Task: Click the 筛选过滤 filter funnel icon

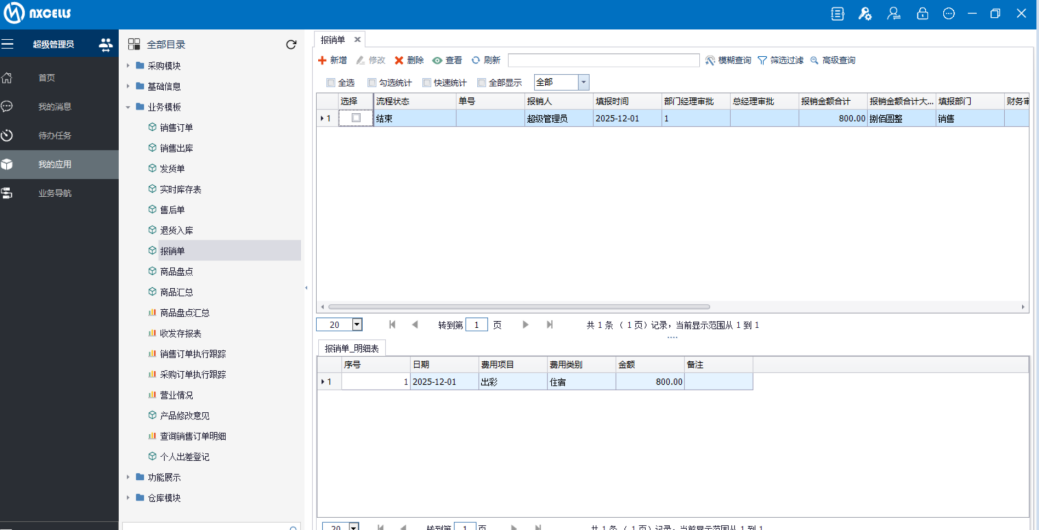Action: 762,60
